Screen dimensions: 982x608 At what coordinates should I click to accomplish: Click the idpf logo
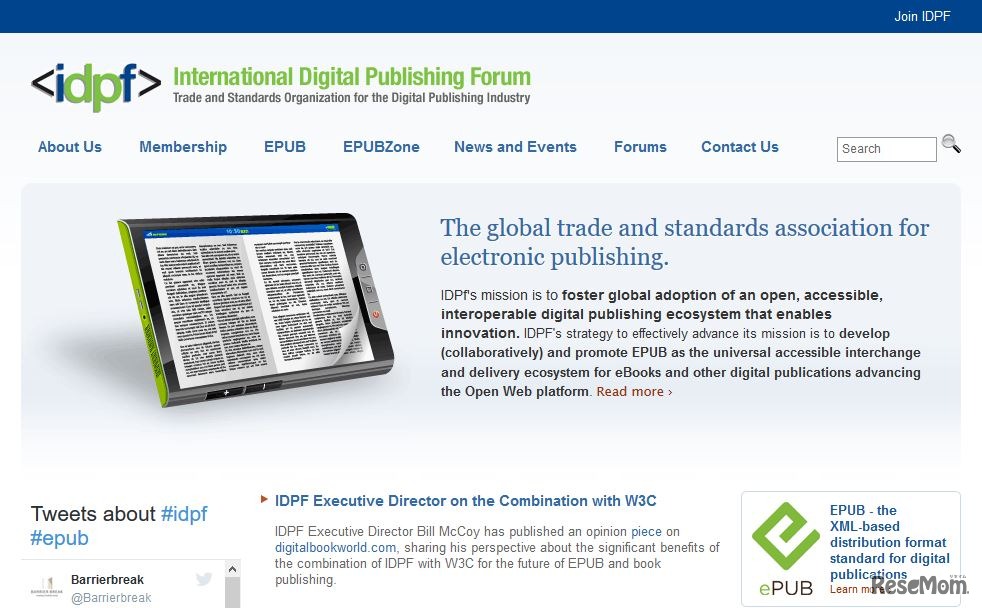96,87
